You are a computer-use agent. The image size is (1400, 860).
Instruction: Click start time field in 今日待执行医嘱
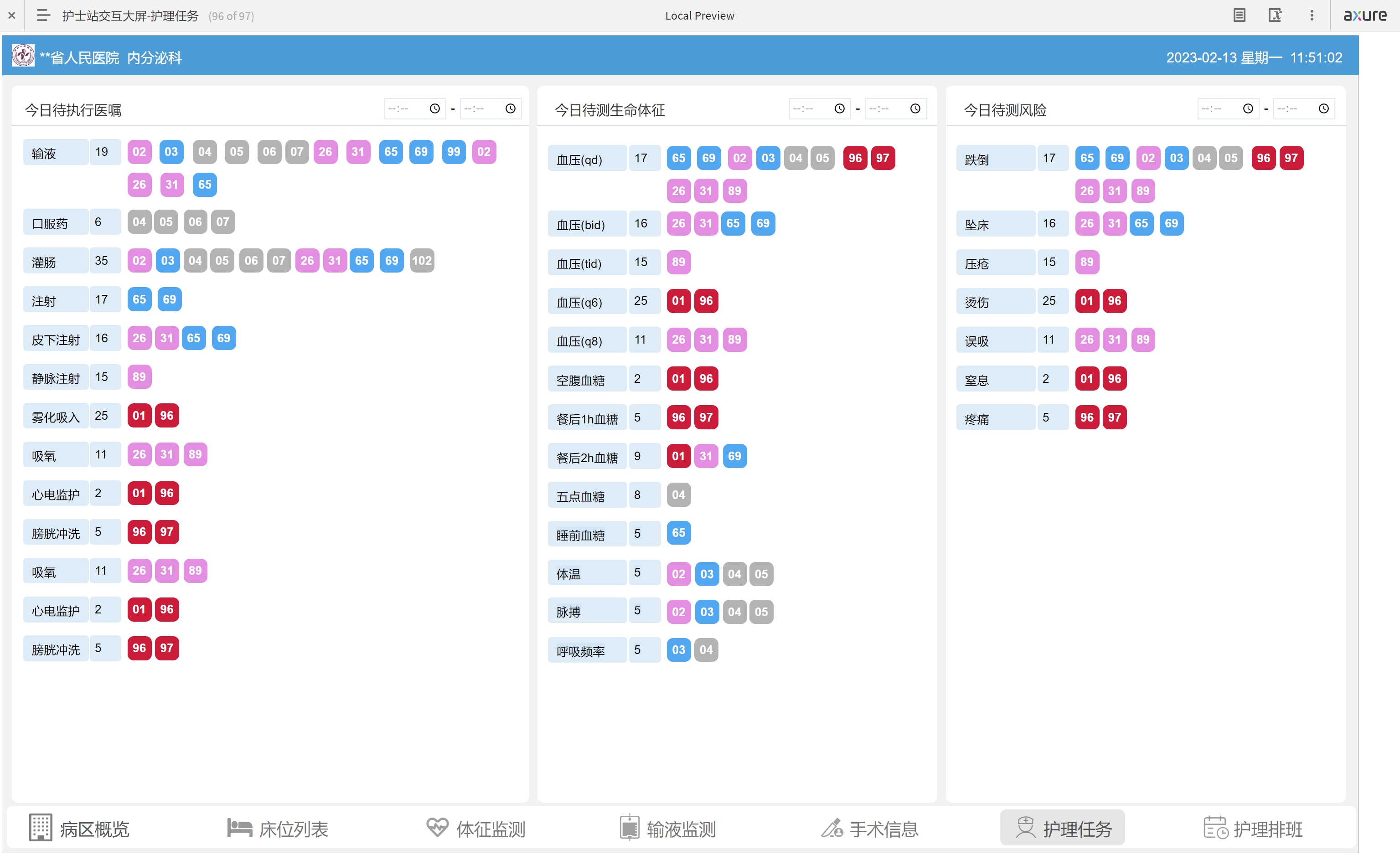(x=415, y=108)
